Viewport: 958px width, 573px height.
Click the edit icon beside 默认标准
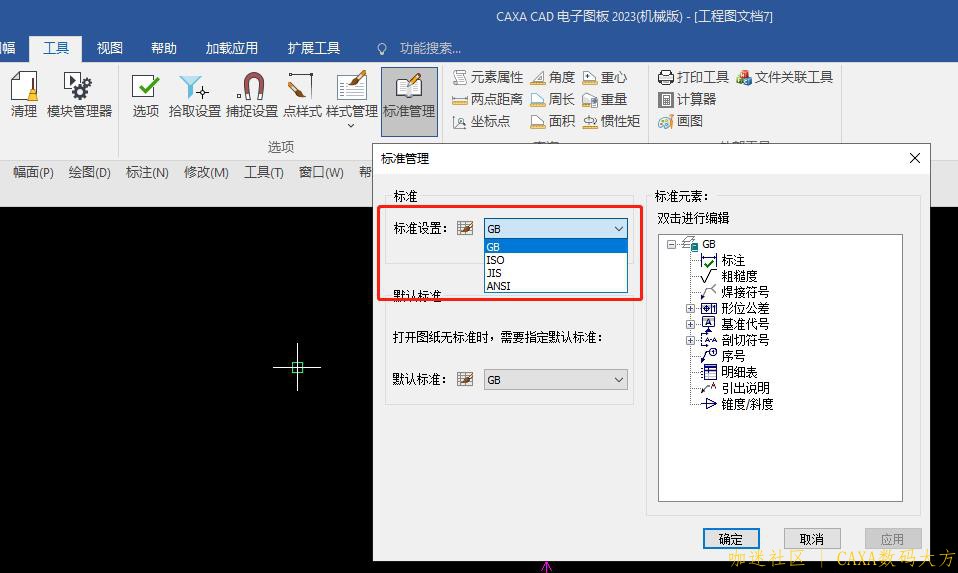coord(465,379)
